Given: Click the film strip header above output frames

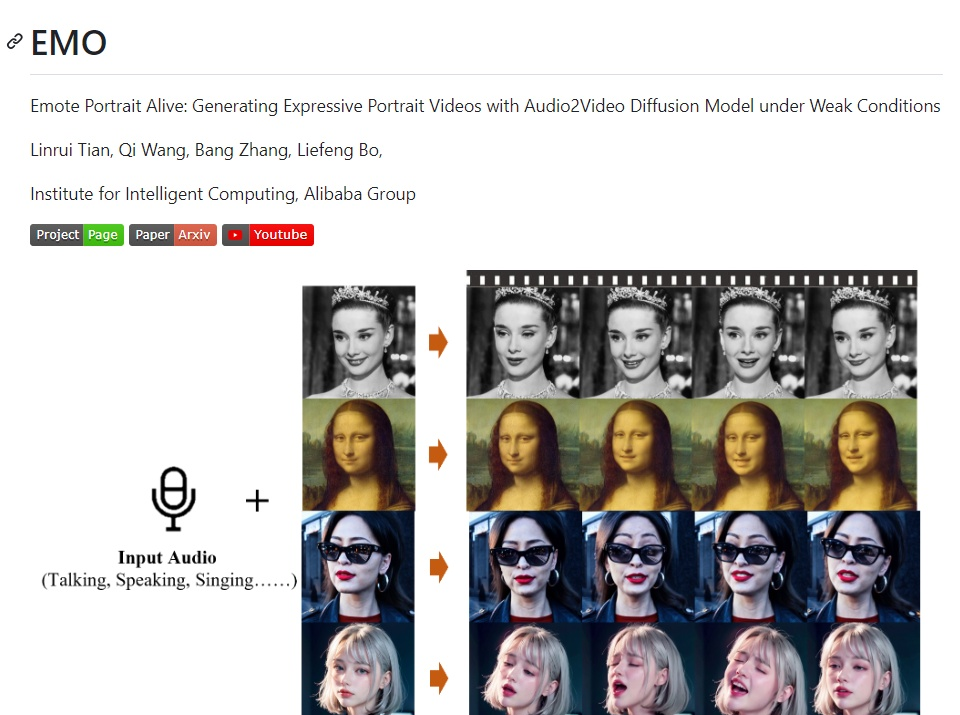Looking at the screenshot, I should (x=692, y=279).
